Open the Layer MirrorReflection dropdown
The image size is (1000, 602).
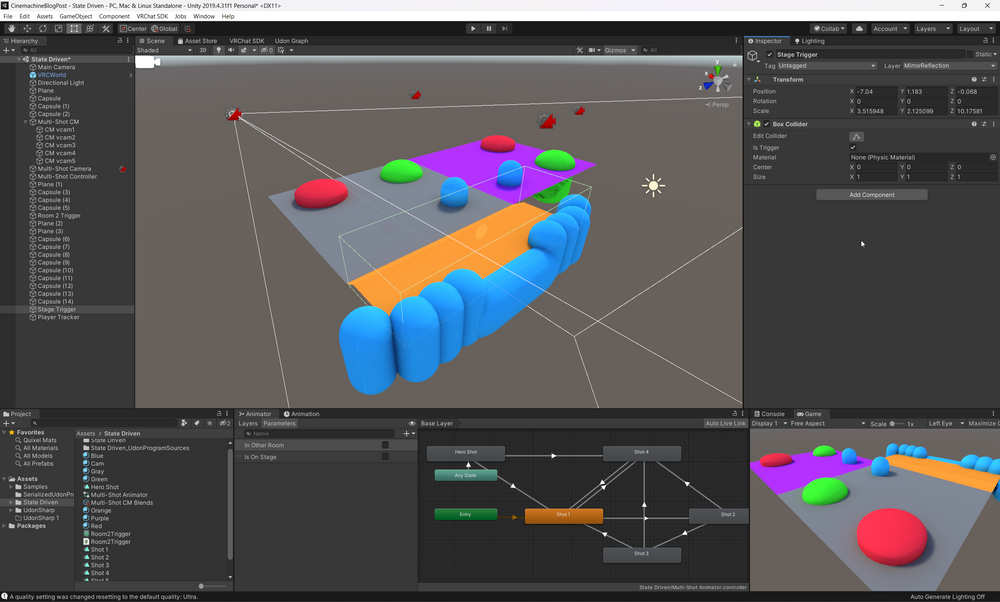(949, 66)
